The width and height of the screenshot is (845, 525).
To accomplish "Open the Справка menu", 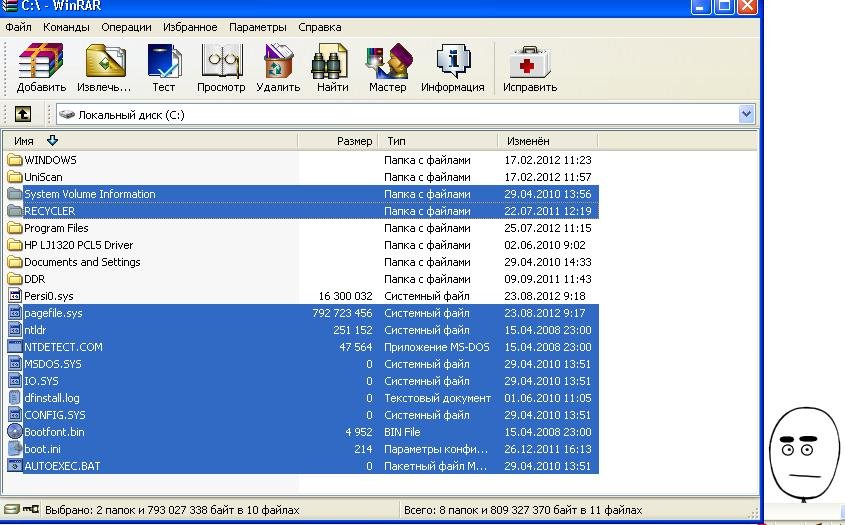I will 320,27.
